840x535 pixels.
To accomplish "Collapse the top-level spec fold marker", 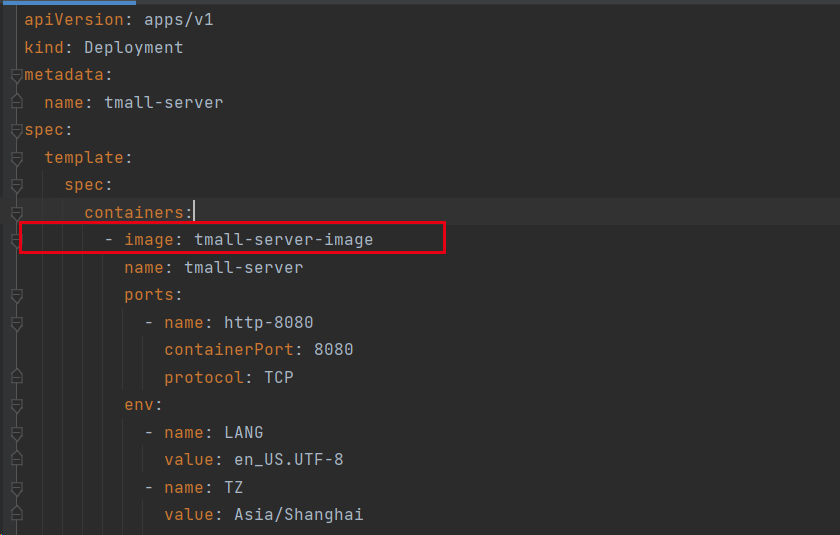I will pyautogui.click(x=16, y=131).
